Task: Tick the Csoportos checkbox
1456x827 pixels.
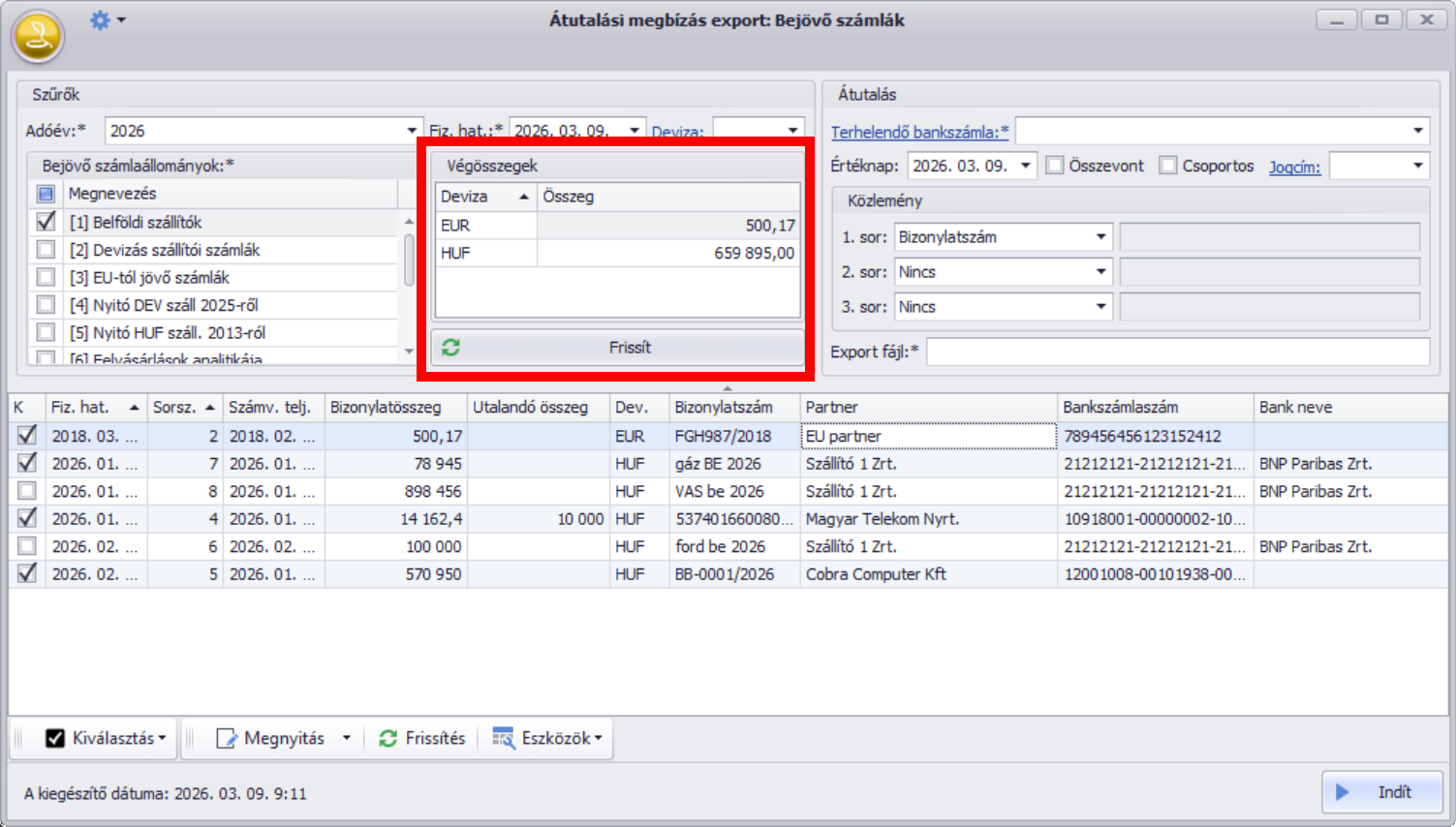Action: (1168, 166)
